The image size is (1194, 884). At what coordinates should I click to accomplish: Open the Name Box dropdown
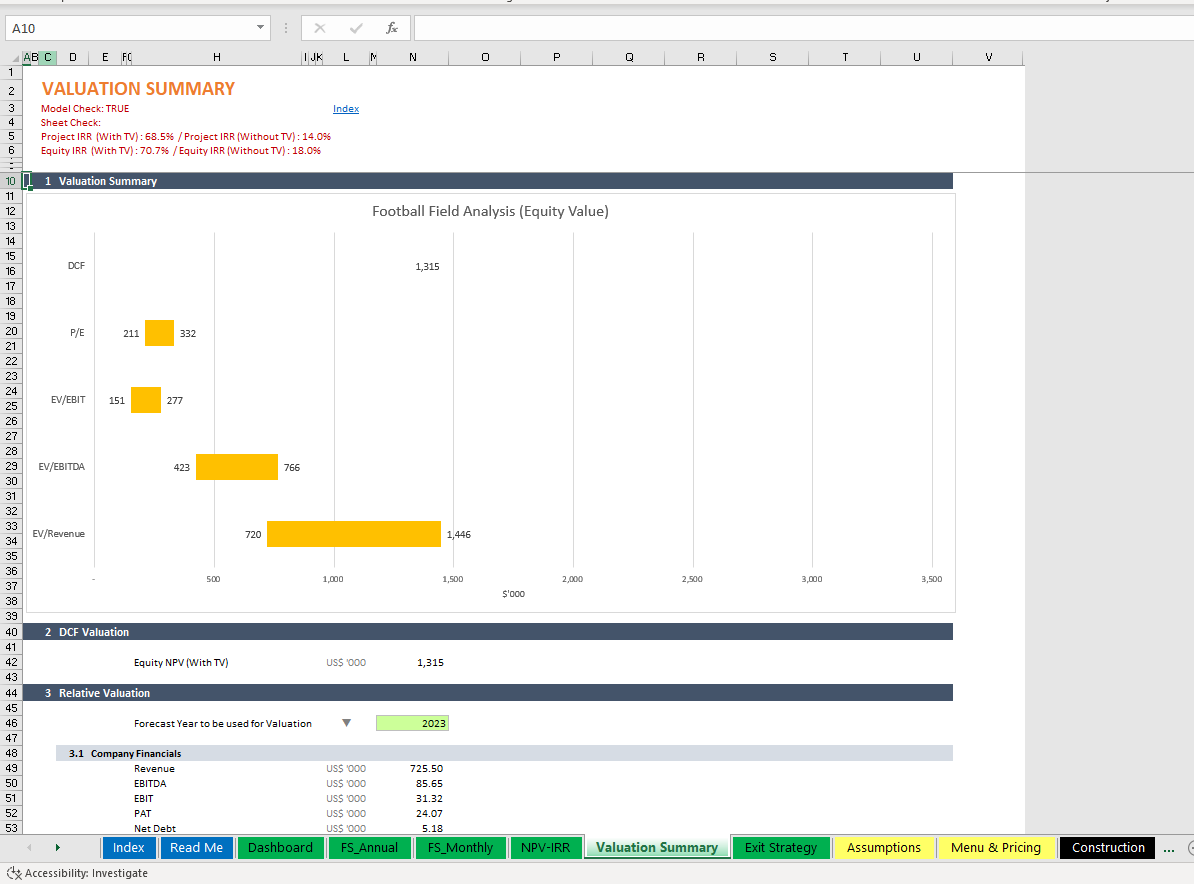(x=260, y=27)
